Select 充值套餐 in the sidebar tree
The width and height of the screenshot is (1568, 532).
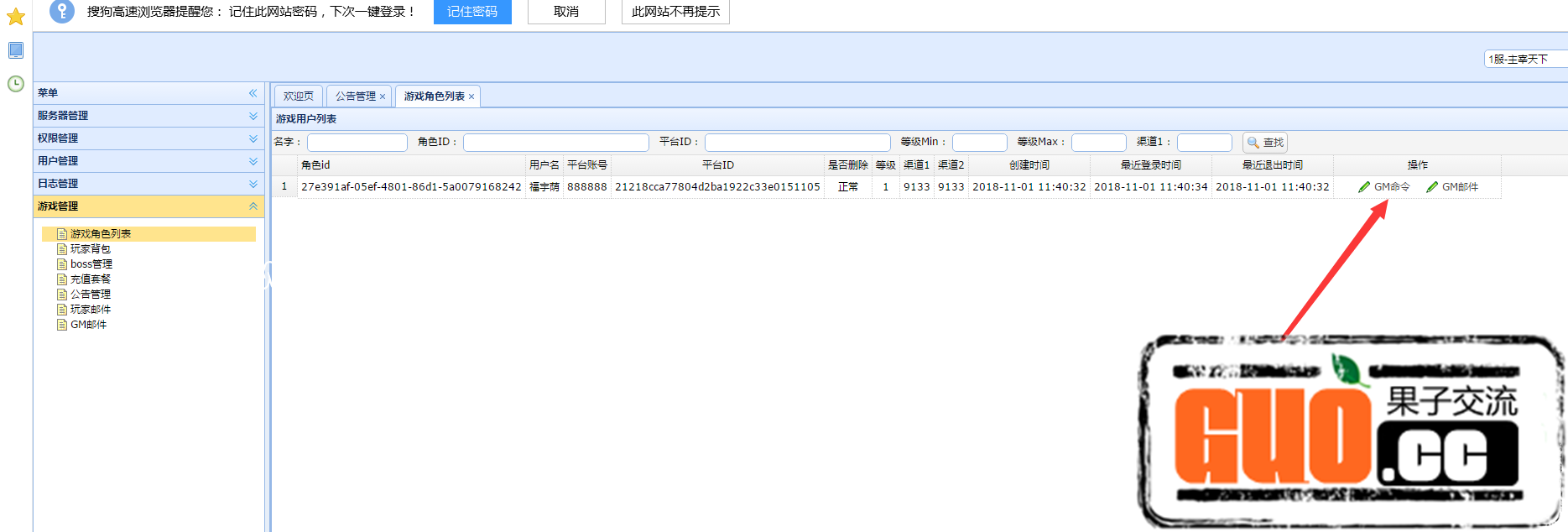click(90, 279)
